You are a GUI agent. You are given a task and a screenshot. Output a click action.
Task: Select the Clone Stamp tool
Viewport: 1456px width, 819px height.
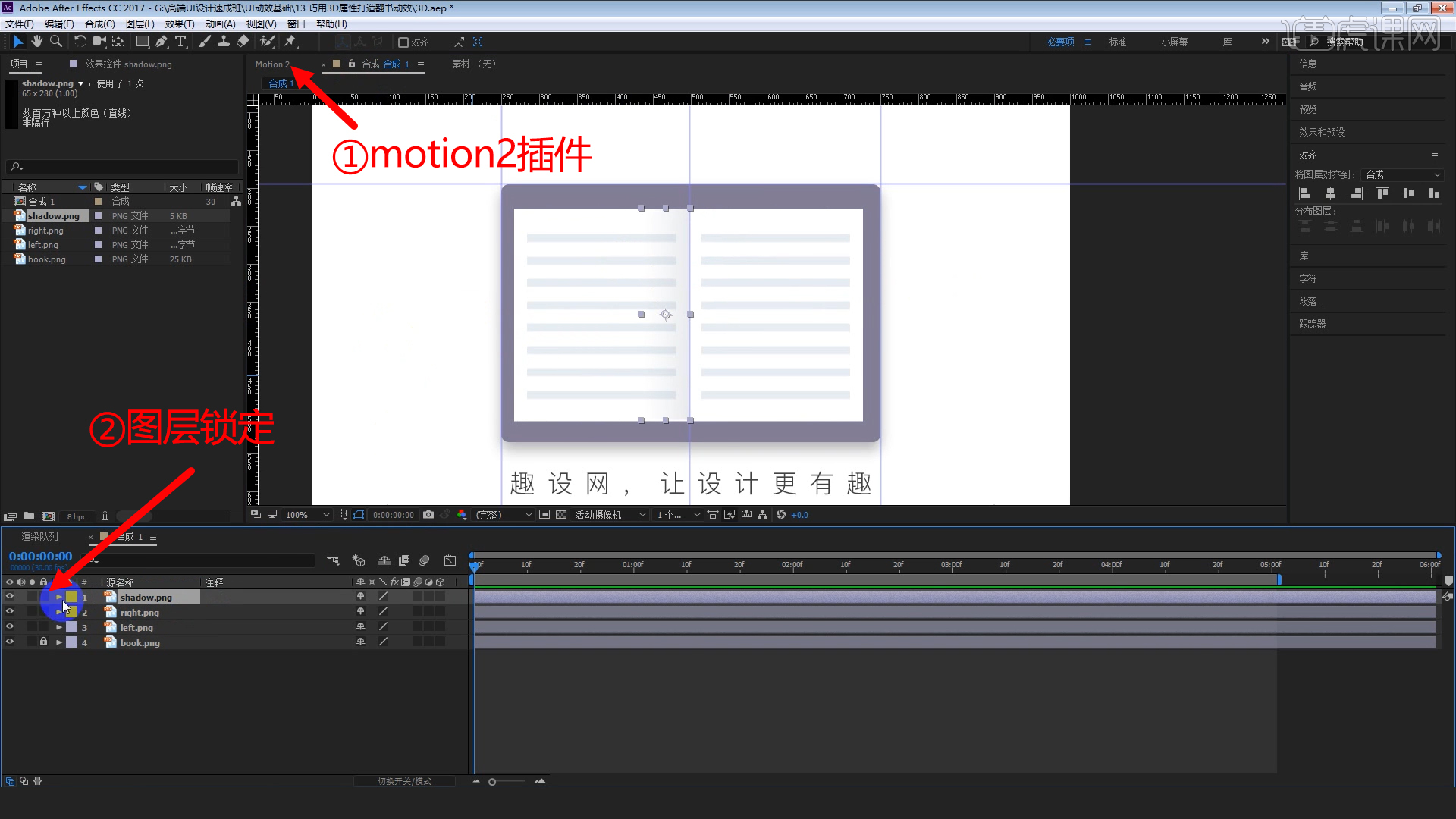224,41
